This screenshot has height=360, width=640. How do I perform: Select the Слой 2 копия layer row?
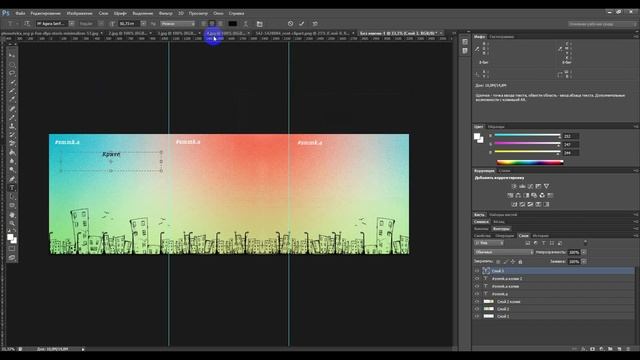[x=553, y=302]
